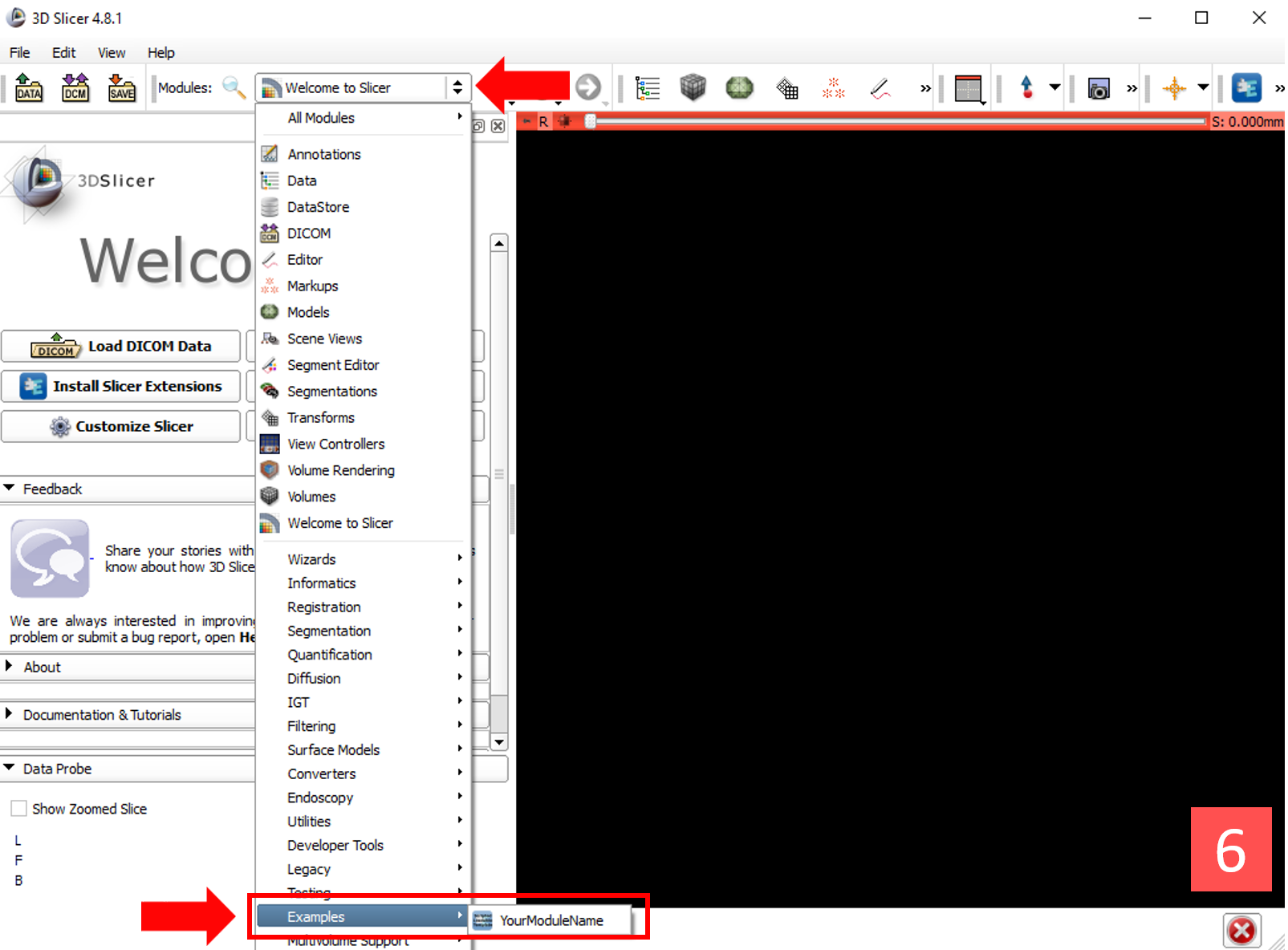Click the panel scrollbar up arrow
This screenshot has height=950, width=1288.
(499, 242)
